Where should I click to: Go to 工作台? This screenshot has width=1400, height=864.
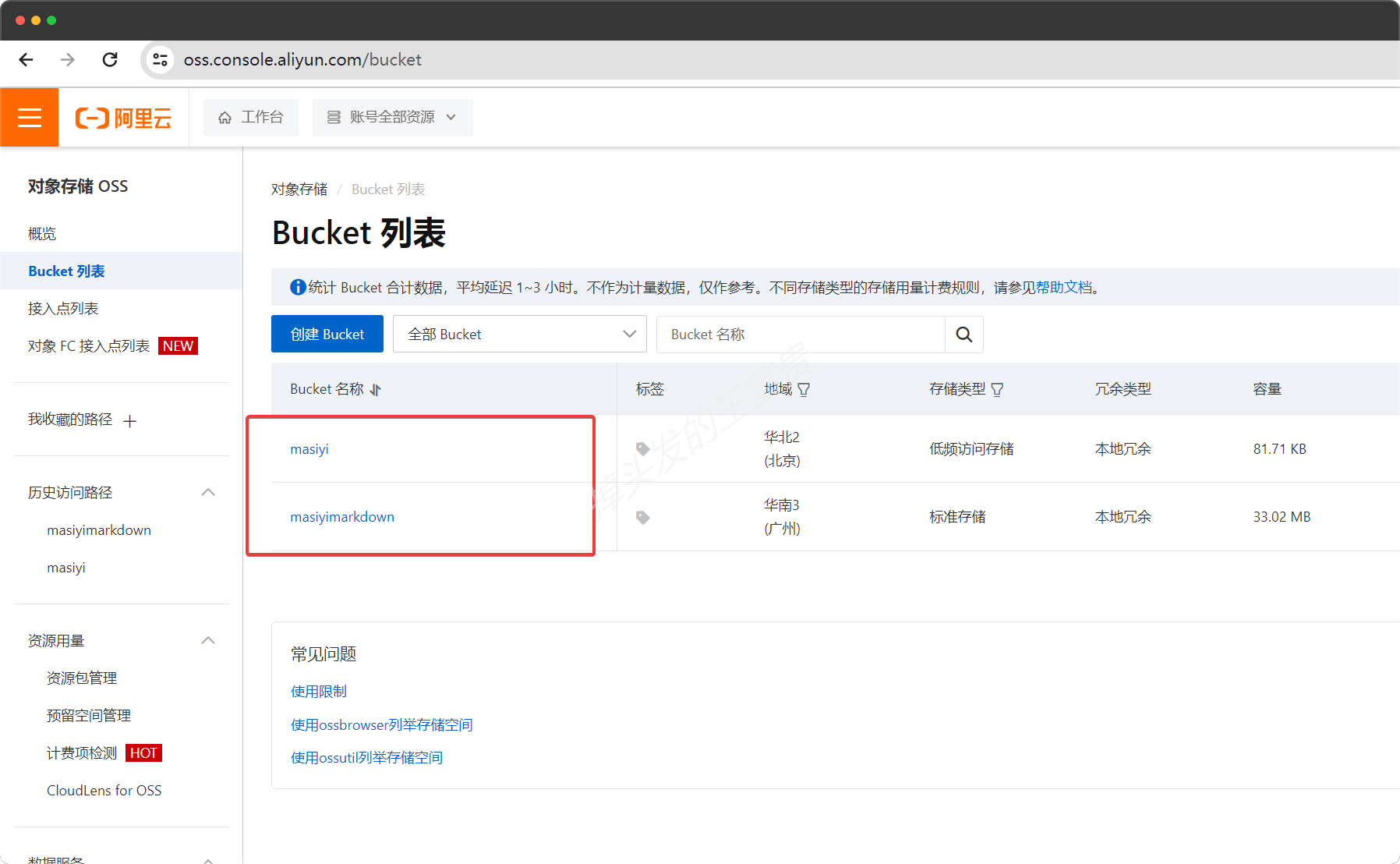[251, 118]
